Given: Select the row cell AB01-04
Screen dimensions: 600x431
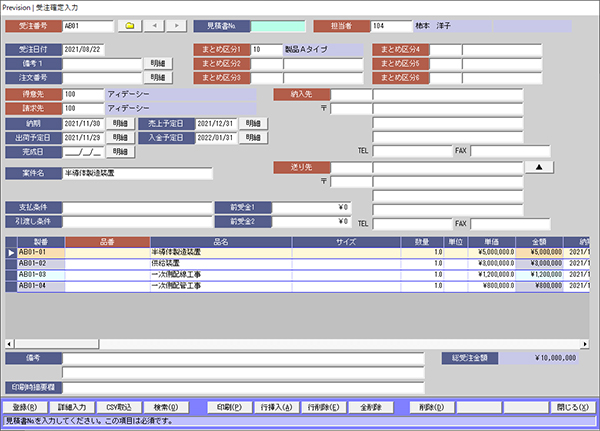Looking at the screenshot, I should click(x=41, y=286).
